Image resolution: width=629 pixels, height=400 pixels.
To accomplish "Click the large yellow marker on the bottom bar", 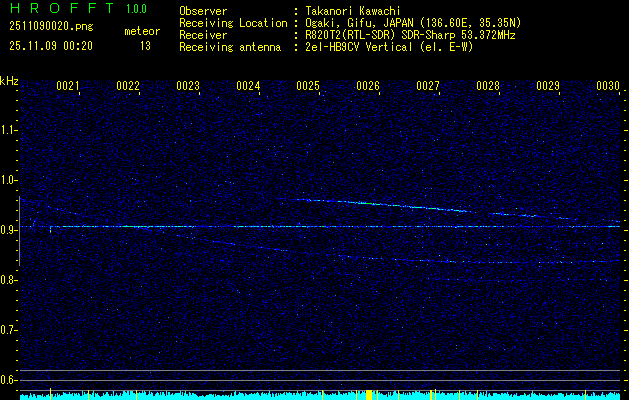I will click(368, 395).
